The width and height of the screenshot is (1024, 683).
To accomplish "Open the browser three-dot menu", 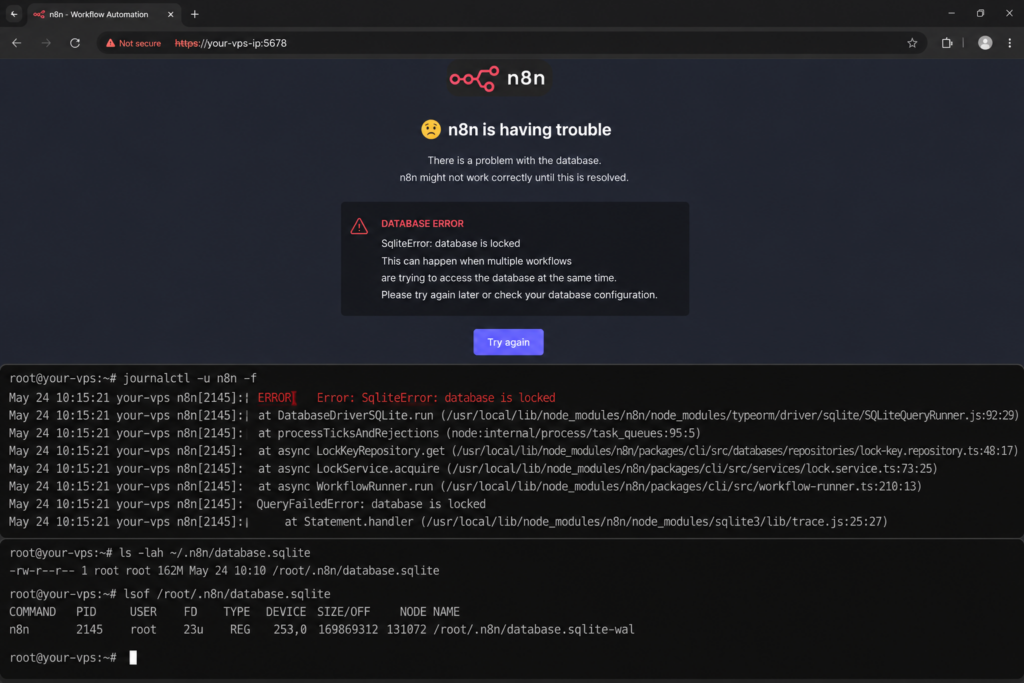I will [x=1010, y=43].
